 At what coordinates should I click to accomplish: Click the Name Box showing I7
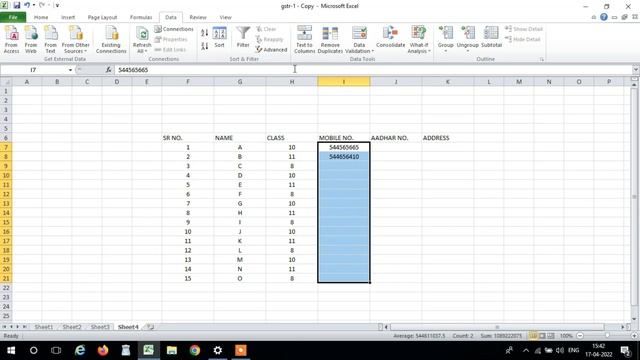[33, 70]
